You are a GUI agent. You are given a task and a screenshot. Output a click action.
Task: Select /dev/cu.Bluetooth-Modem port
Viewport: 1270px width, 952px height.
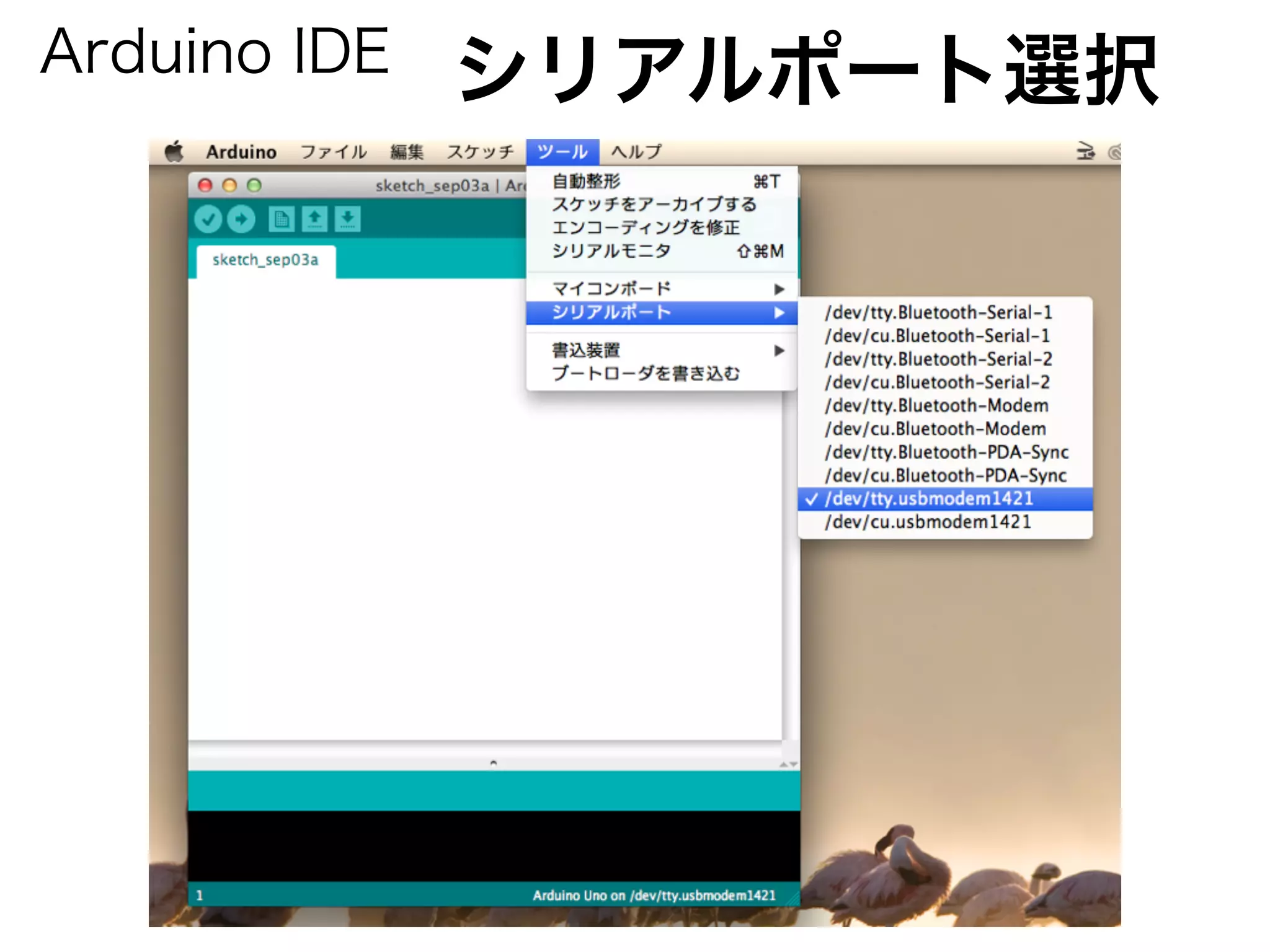(945, 429)
